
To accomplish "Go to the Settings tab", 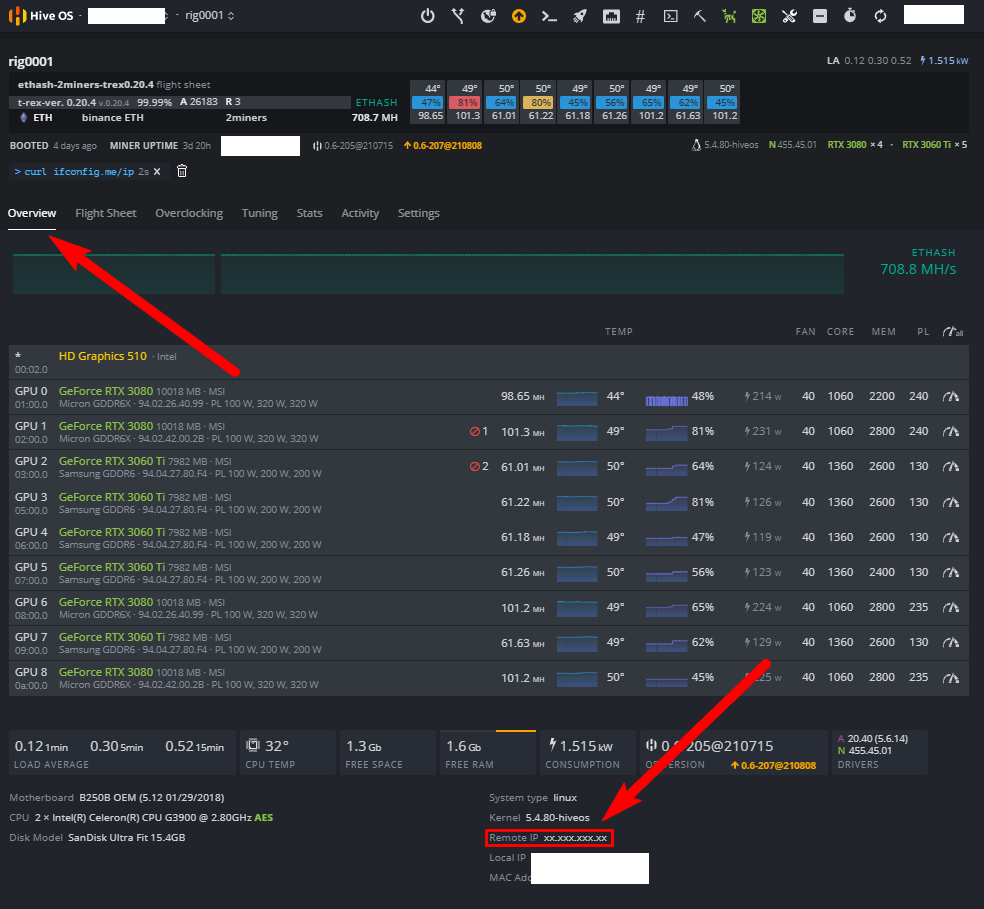I will coord(418,213).
